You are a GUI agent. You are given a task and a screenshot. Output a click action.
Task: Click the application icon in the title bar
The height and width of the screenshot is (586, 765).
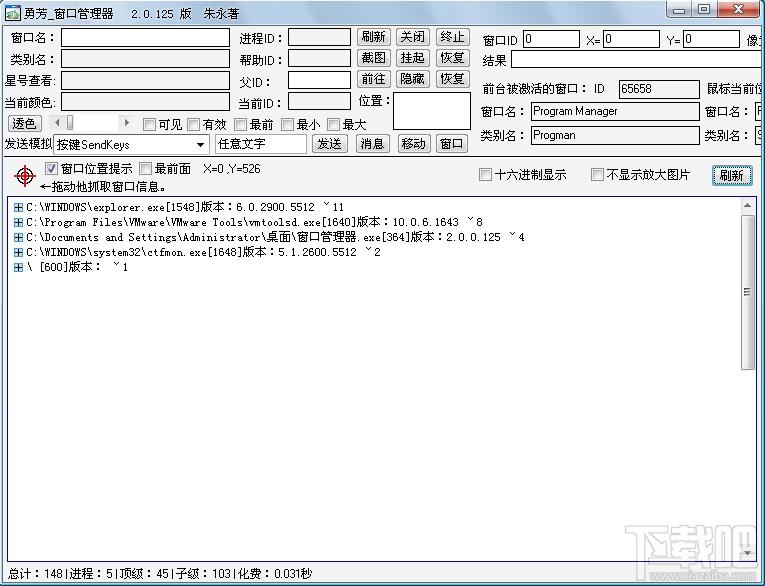click(x=13, y=13)
